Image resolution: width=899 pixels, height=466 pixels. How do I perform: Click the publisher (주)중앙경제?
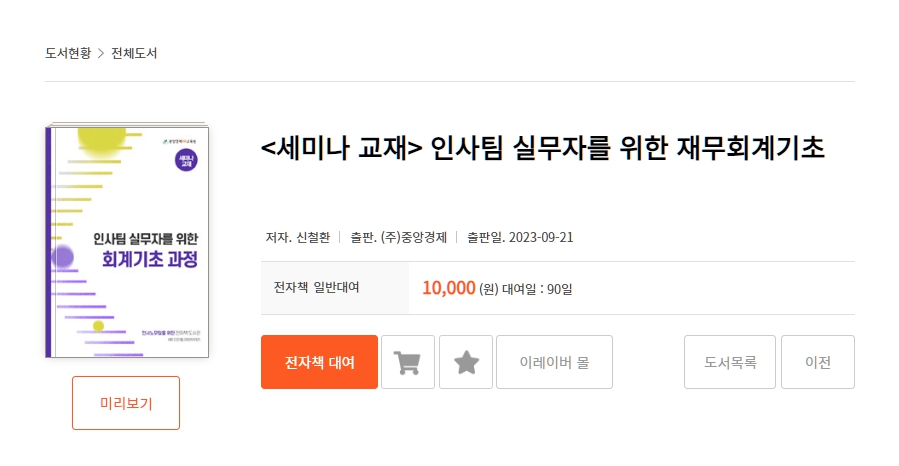[x=414, y=237]
